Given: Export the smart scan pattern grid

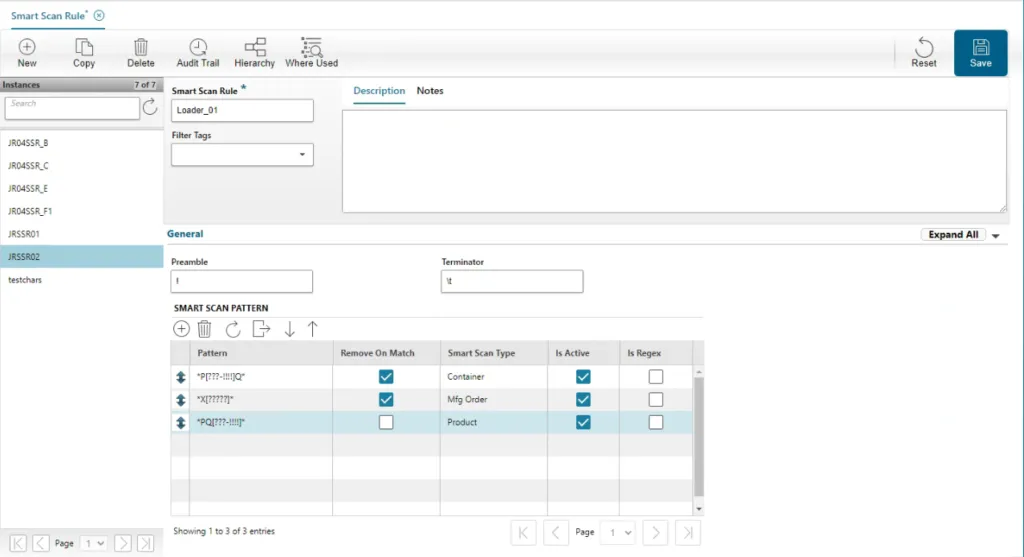Looking at the screenshot, I should point(261,329).
